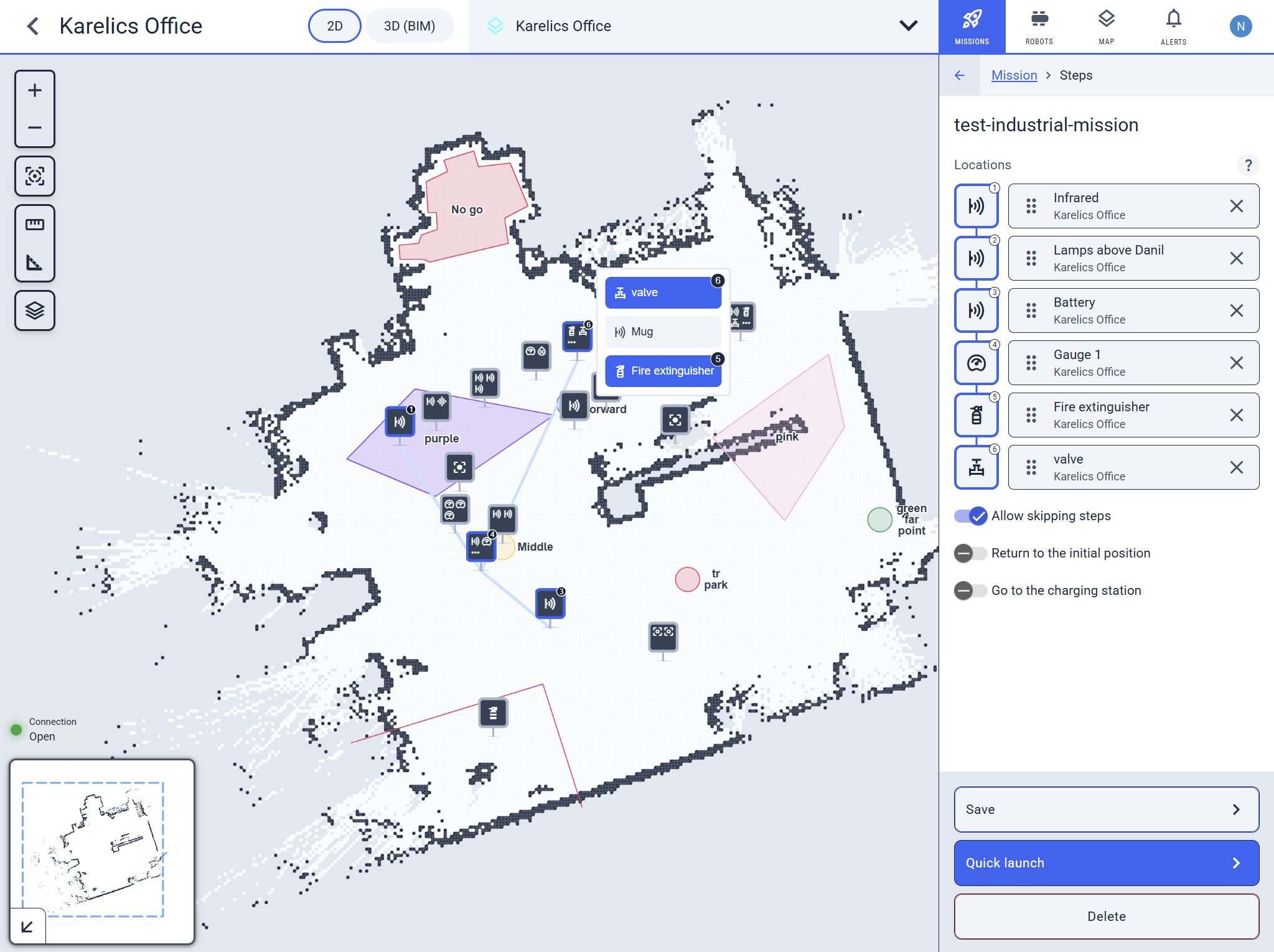Click the zoom out minus button
Viewport: 1274px width, 952px height.
pyautogui.click(x=35, y=128)
